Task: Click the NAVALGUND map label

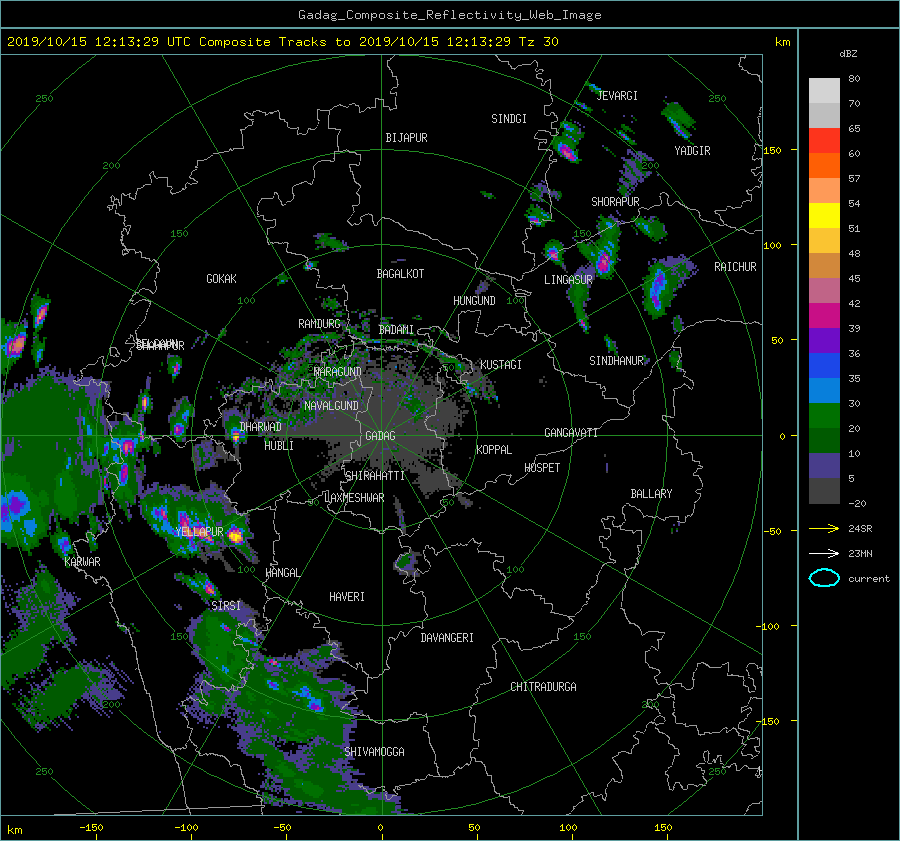Action: 331,406
